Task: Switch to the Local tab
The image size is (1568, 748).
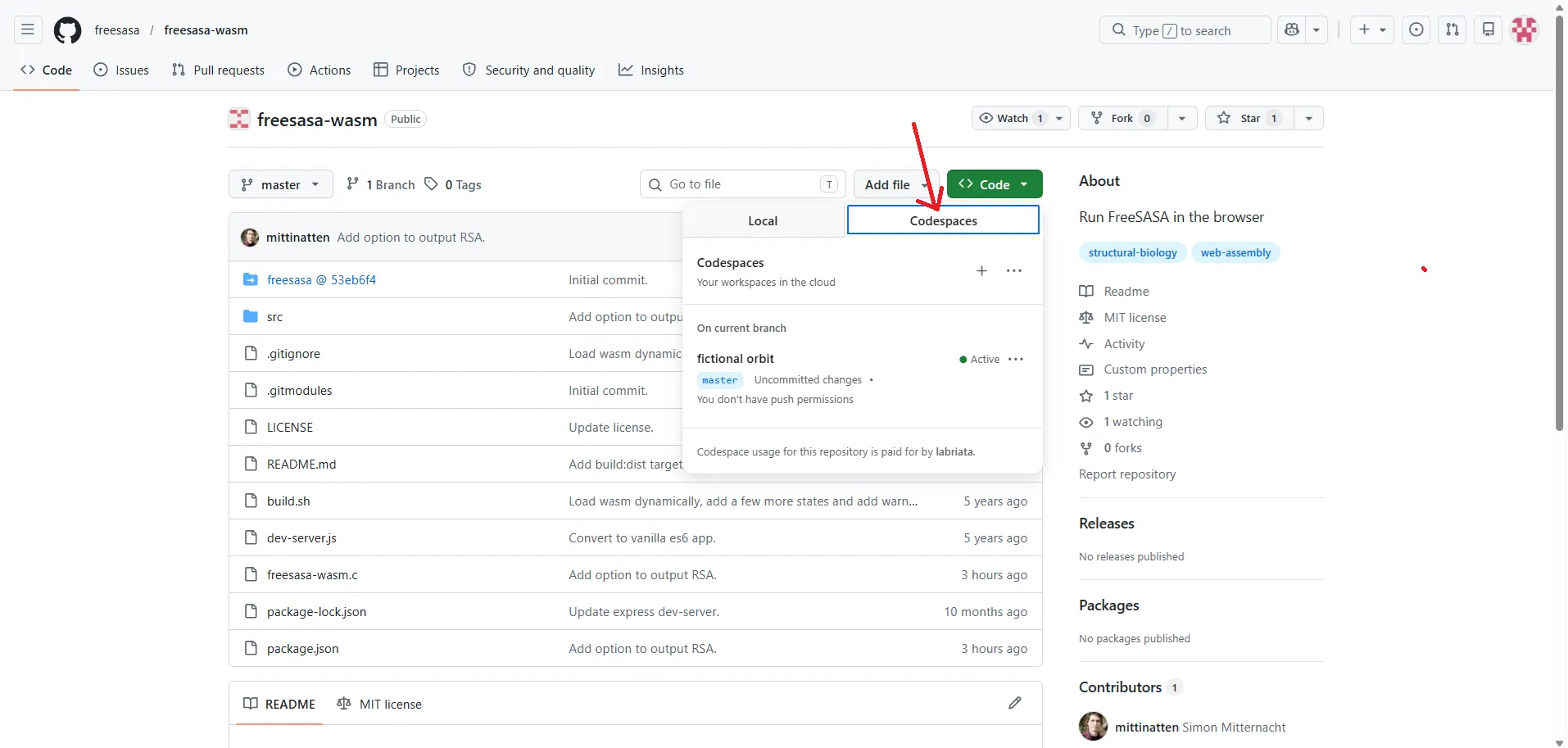Action: tap(763, 221)
